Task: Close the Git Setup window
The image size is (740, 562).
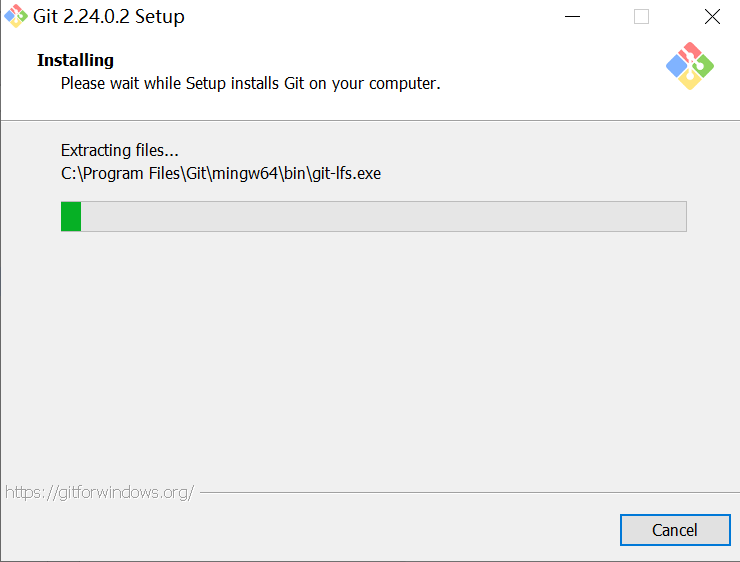Action: (x=711, y=17)
